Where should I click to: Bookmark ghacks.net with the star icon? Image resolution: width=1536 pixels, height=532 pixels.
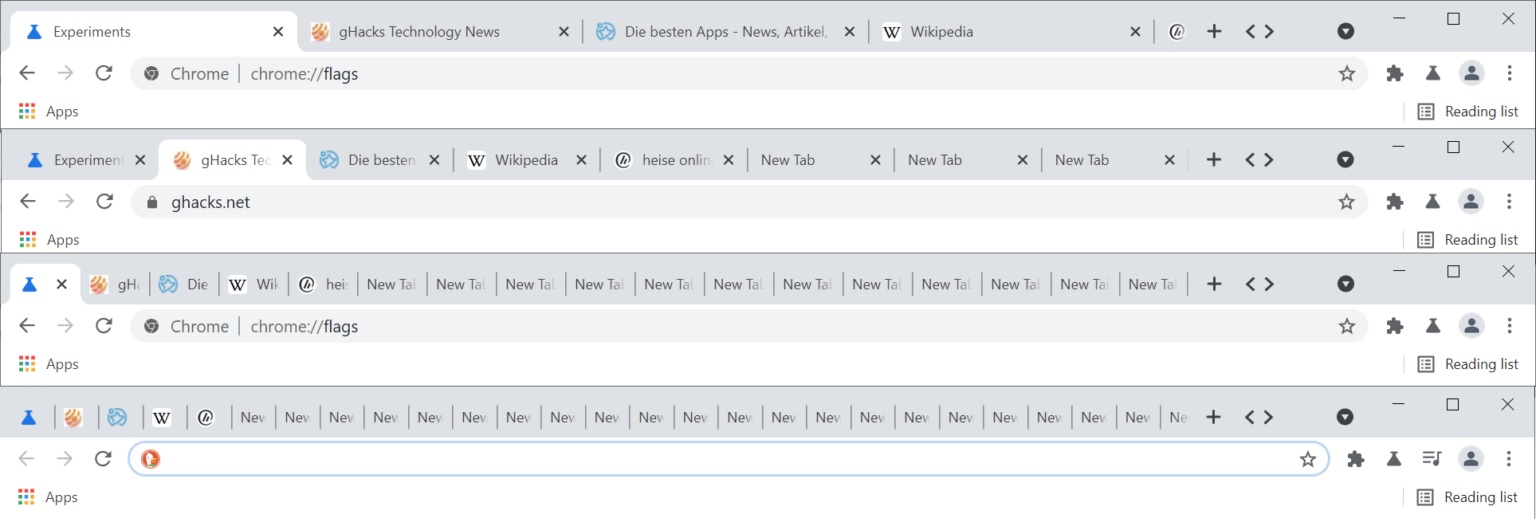pyautogui.click(x=1347, y=202)
